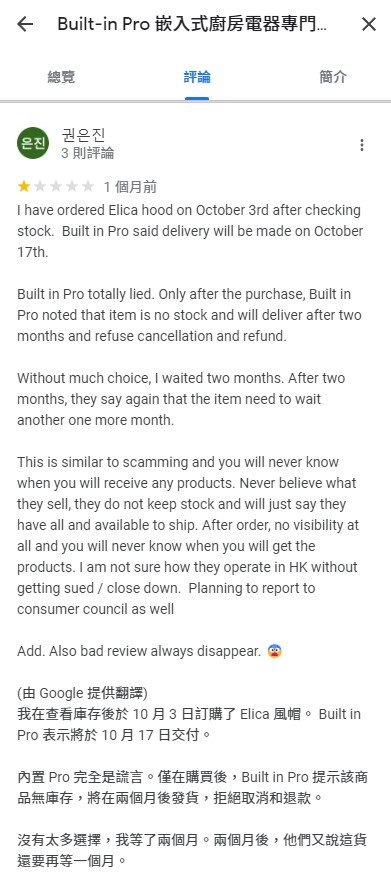
Task: Close the Built-in Pro panel with X
Action: tap(368, 24)
